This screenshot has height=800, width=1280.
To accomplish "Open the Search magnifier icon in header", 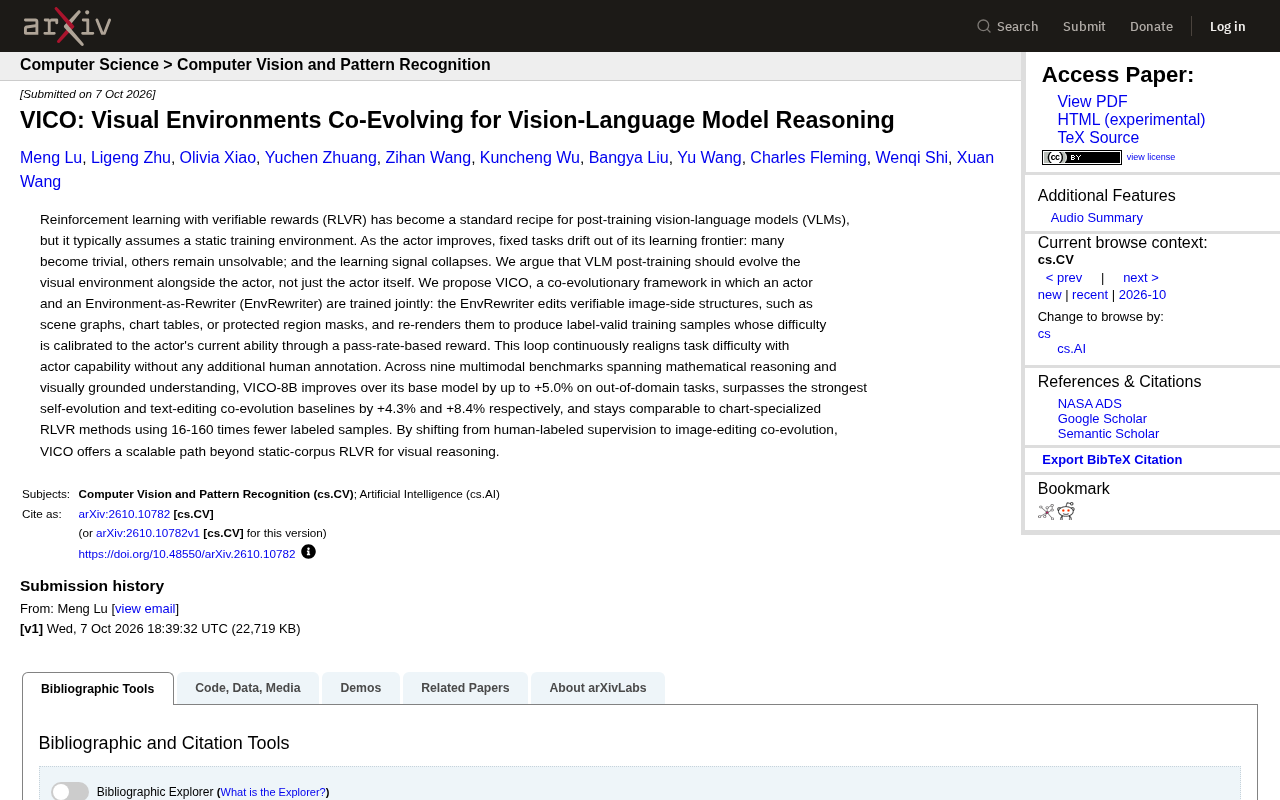I will (984, 26).
